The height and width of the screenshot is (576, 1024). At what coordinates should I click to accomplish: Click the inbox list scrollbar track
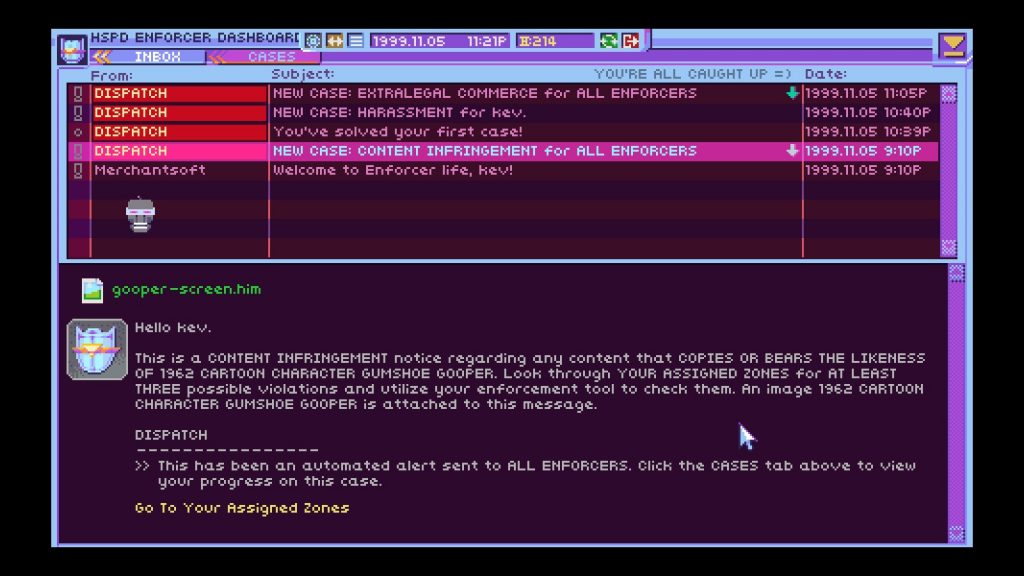coord(949,170)
